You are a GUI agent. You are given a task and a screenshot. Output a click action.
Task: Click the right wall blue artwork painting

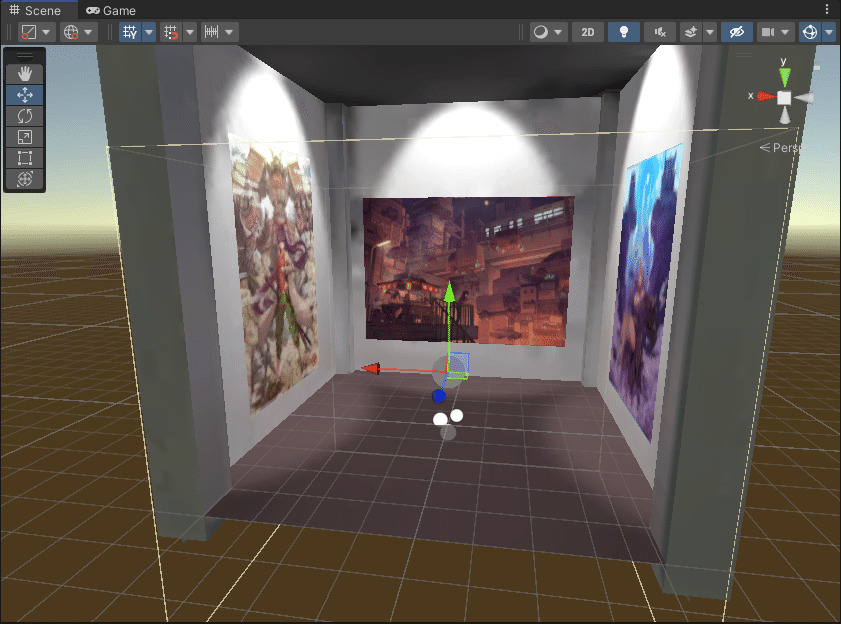click(x=646, y=292)
